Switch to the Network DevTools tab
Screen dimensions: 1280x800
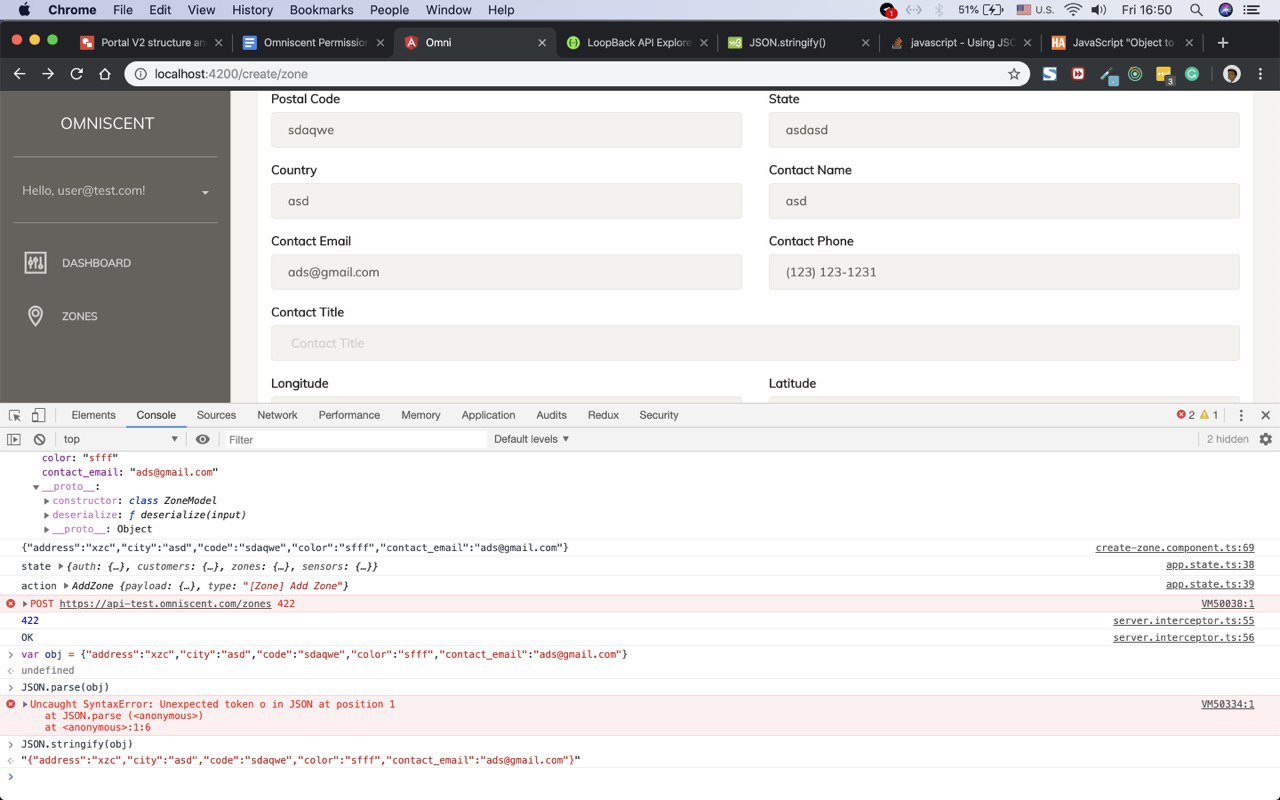pyautogui.click(x=277, y=415)
